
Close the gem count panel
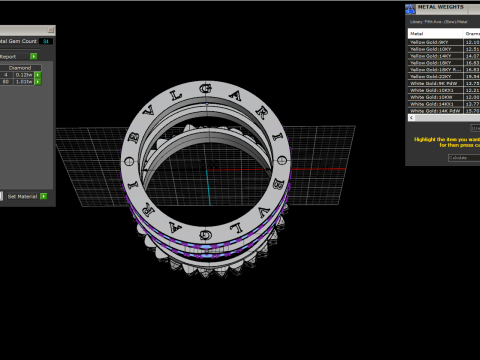click(51, 30)
